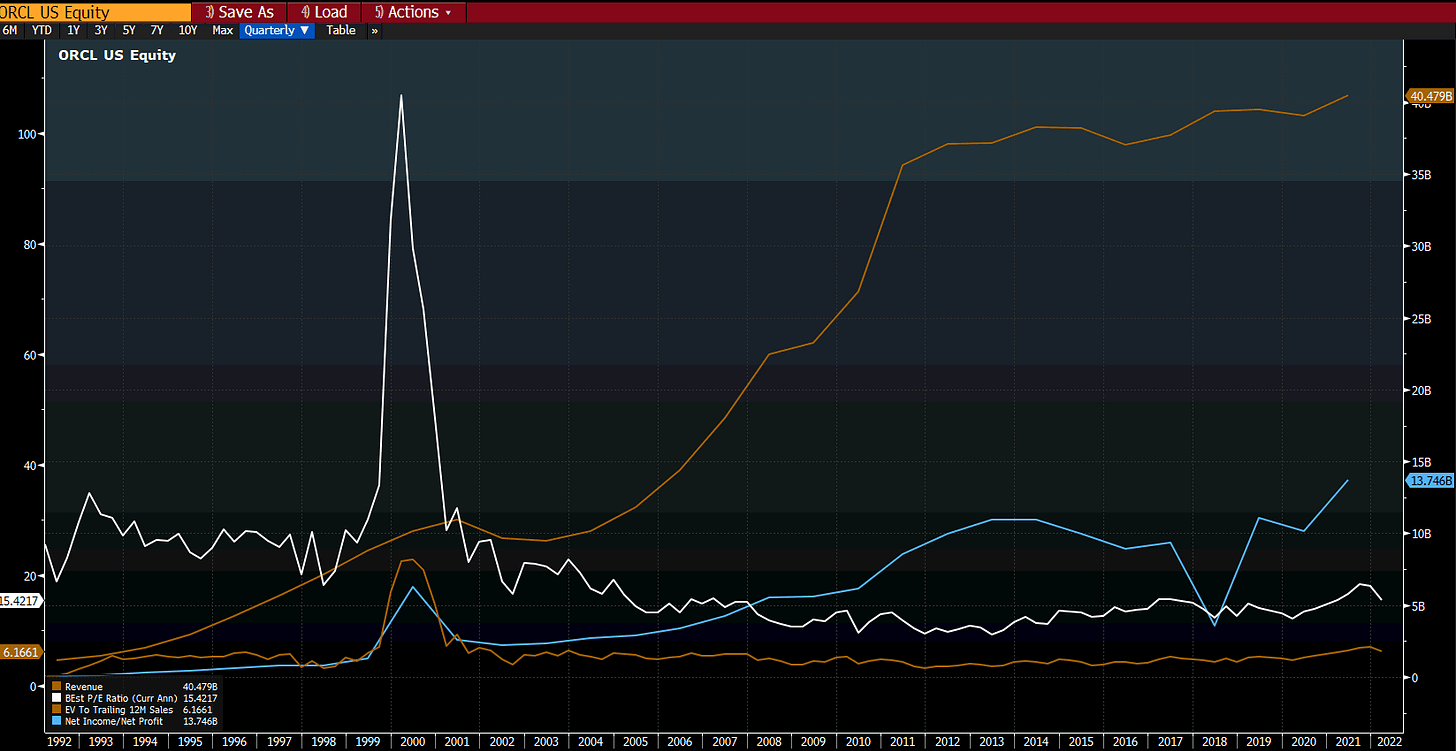Click the 40.479B revenue value tag on the axis

tap(1429, 96)
